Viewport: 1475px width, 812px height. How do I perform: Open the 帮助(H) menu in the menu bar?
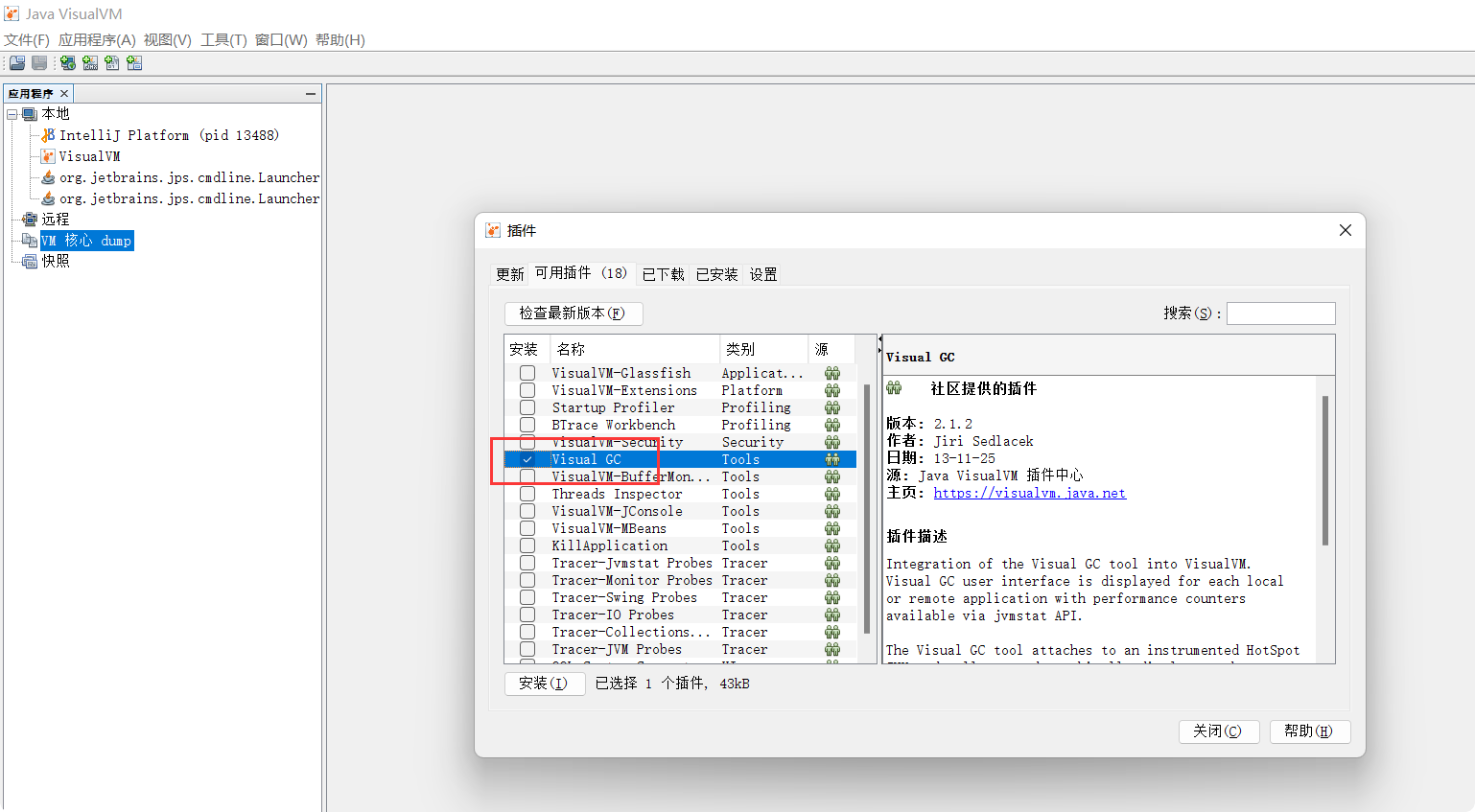pyautogui.click(x=340, y=40)
